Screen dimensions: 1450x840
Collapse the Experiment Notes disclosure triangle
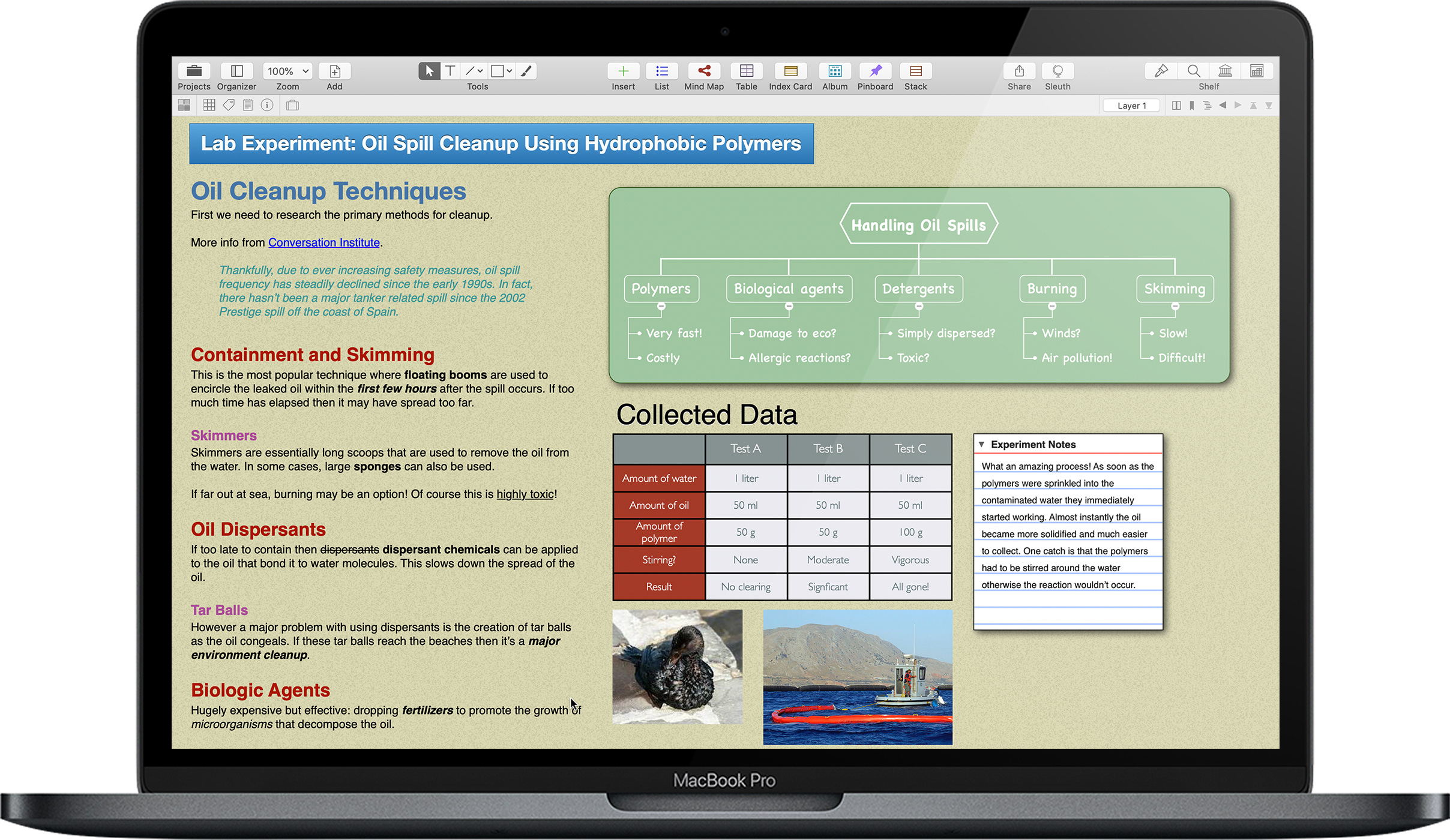pyautogui.click(x=982, y=444)
